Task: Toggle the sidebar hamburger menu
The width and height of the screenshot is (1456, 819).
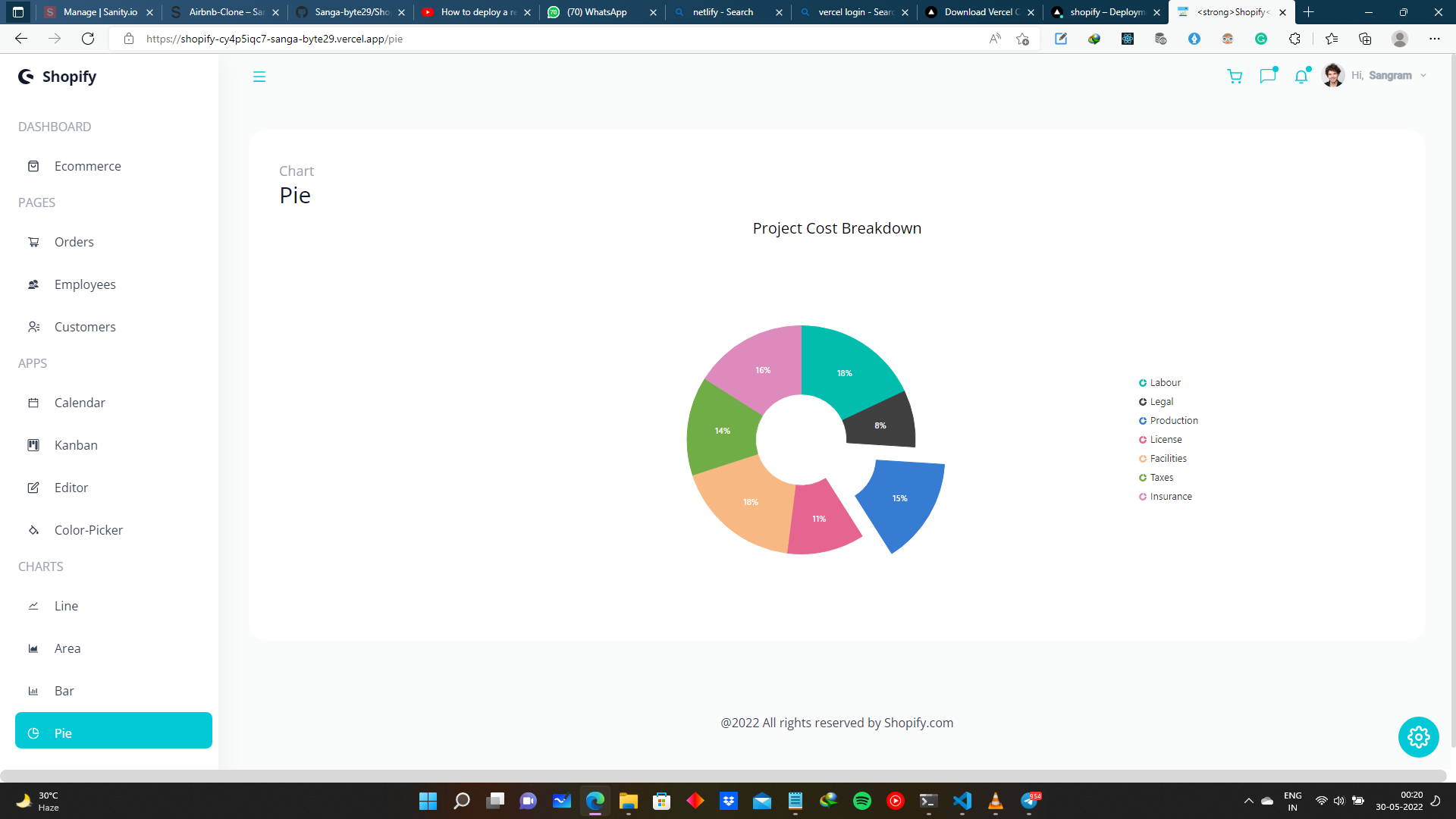Action: pos(259,77)
